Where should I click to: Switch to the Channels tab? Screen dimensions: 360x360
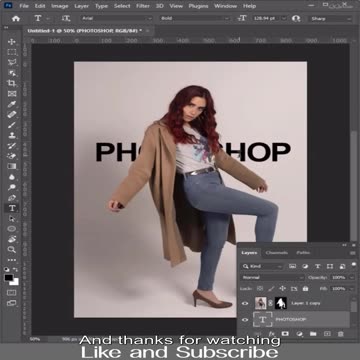(x=277, y=253)
